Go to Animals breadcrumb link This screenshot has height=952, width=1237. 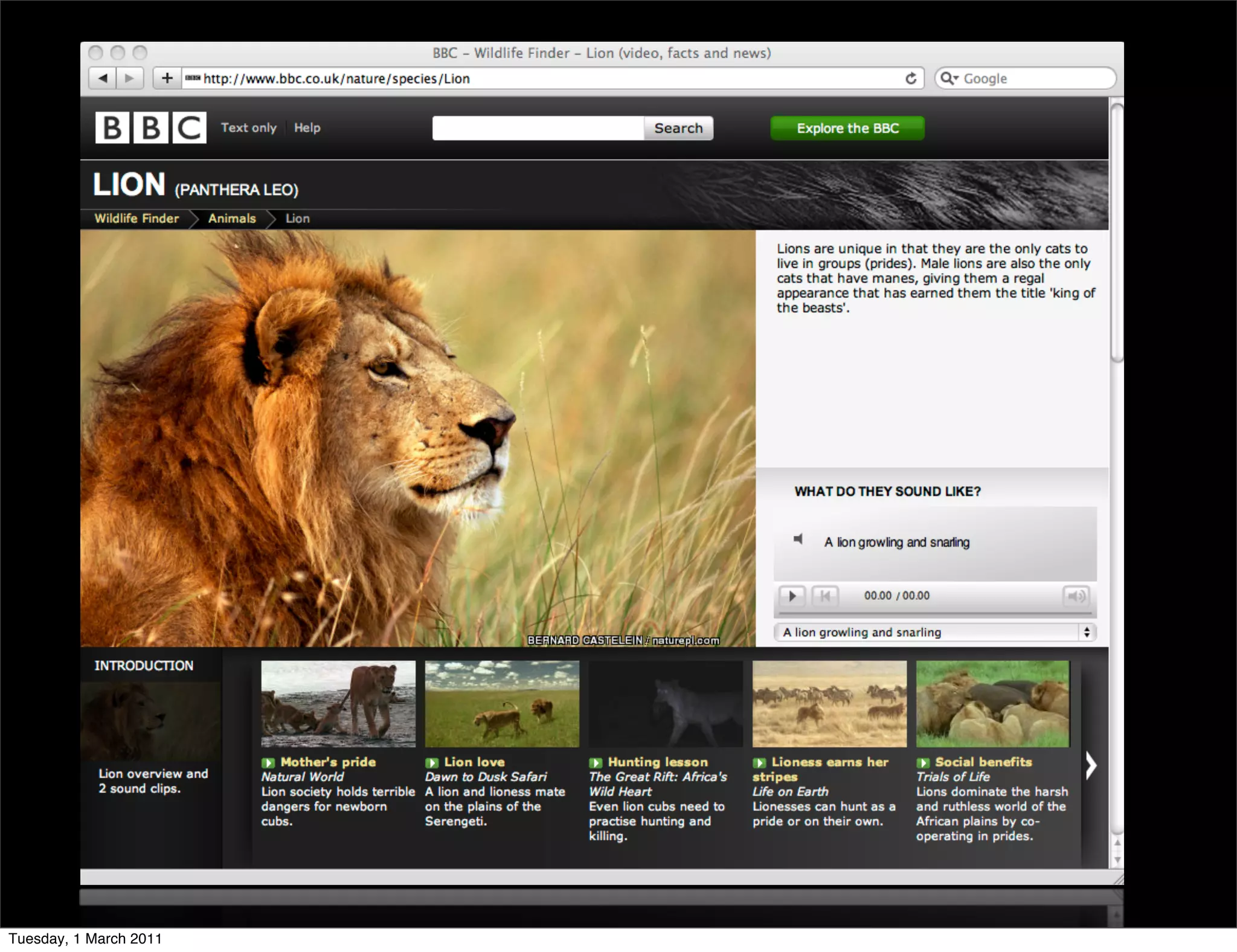[x=232, y=219]
